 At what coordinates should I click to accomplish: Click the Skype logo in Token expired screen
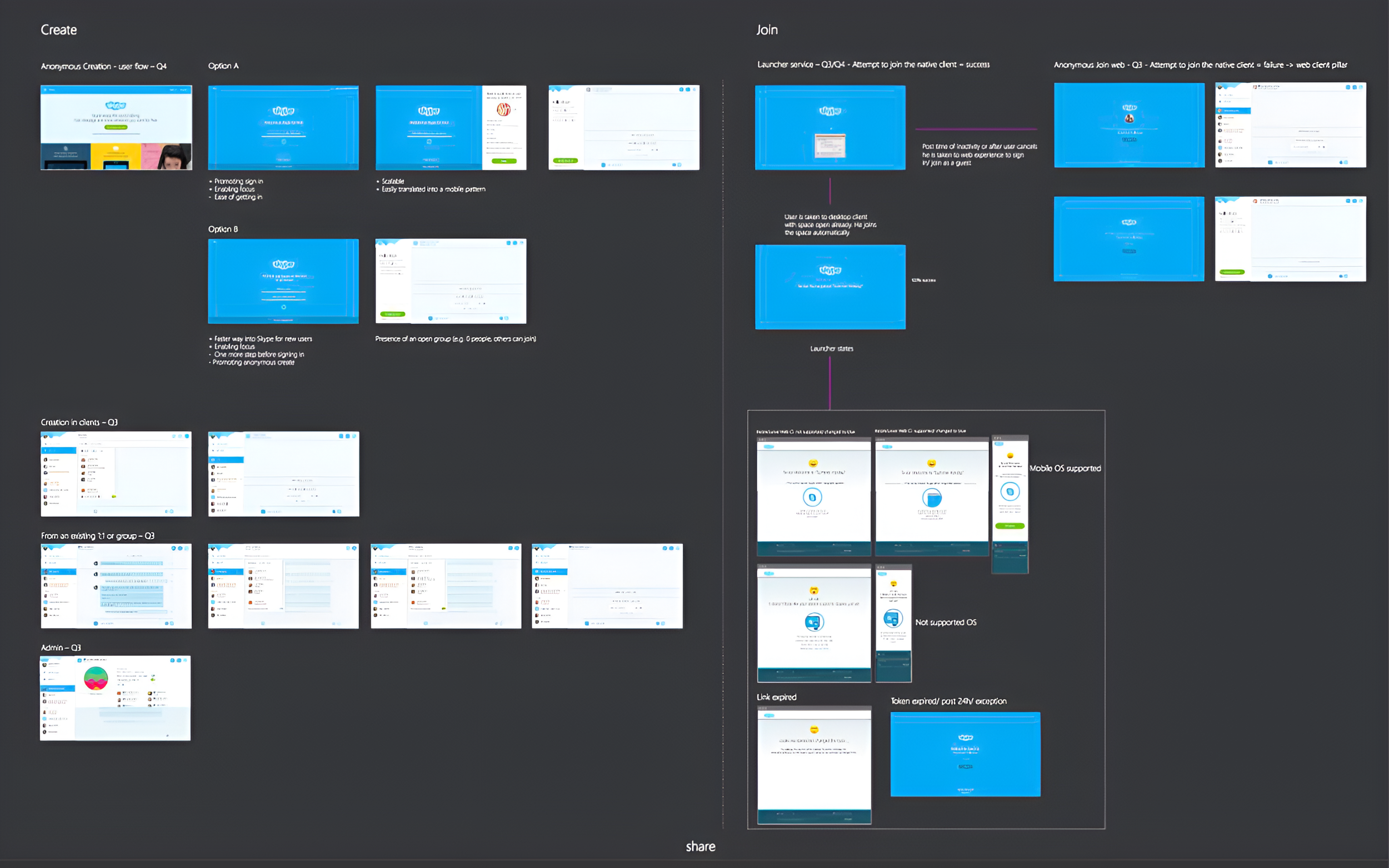[965, 737]
